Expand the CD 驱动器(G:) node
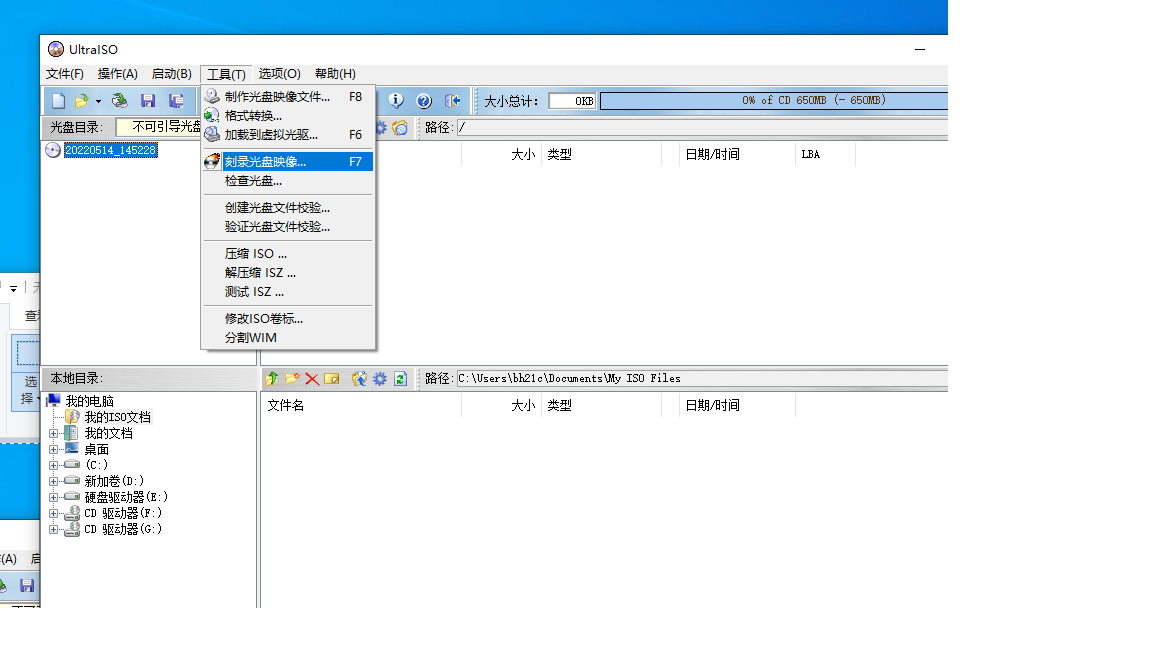Image resolution: width=1152 pixels, height=648 pixels. (53, 529)
